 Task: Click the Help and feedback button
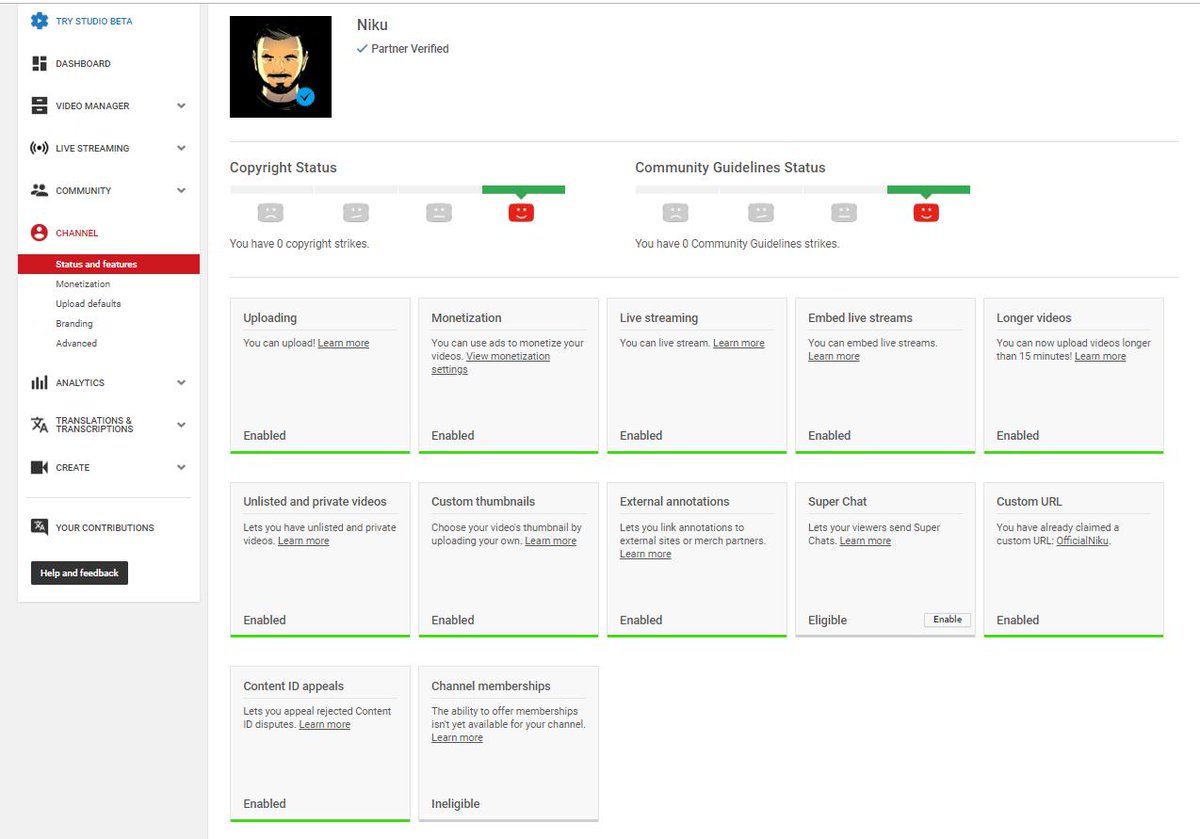point(79,573)
